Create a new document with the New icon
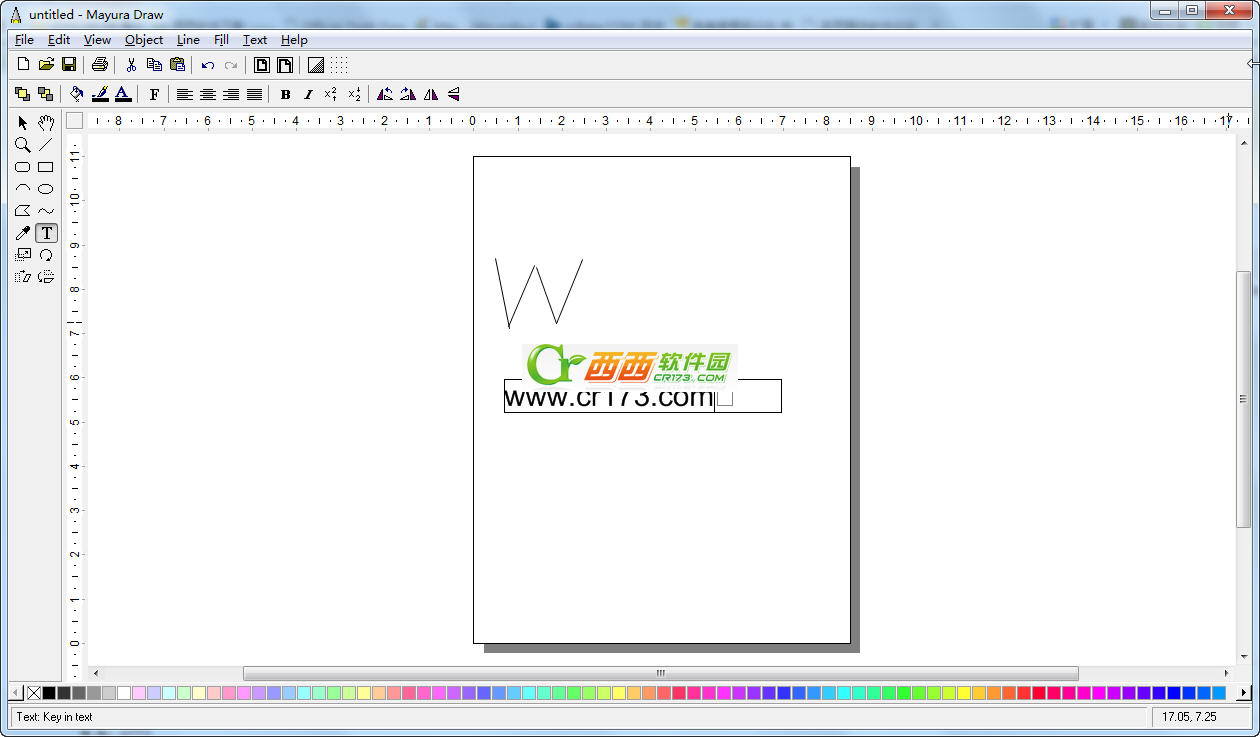The image size is (1260, 737). [23, 65]
